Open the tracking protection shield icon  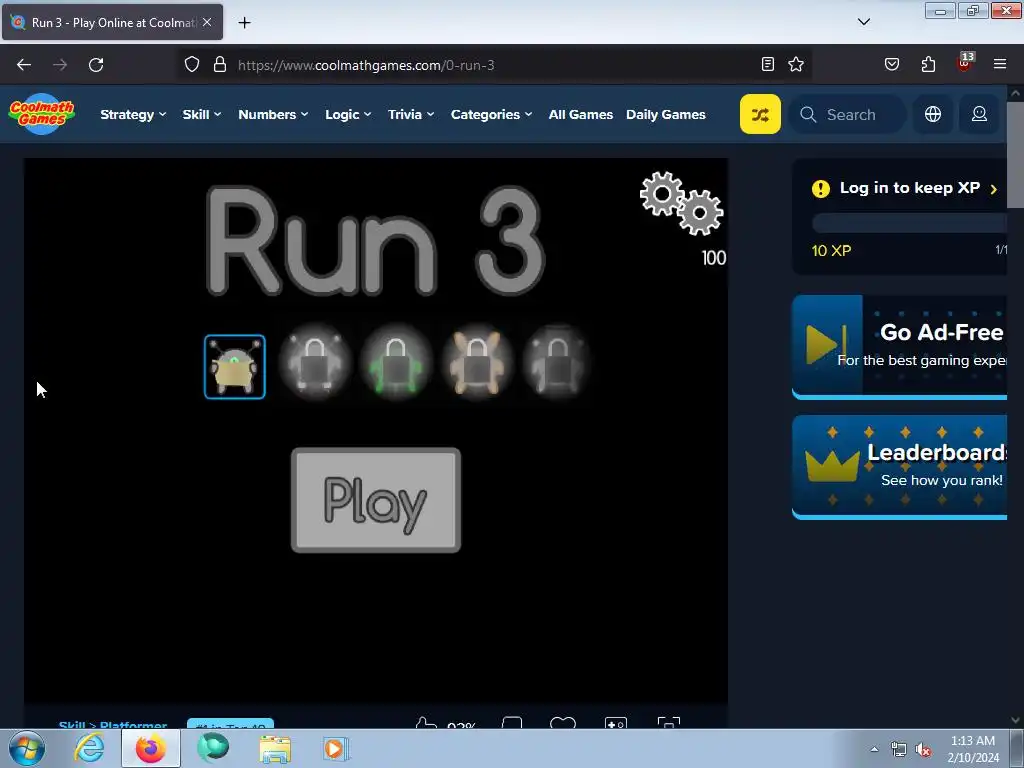point(191,65)
